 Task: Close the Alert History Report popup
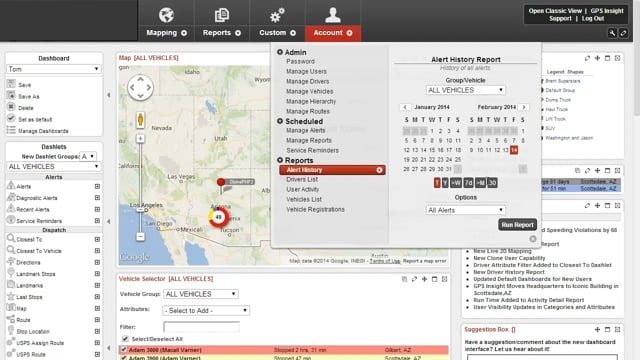[533, 239]
